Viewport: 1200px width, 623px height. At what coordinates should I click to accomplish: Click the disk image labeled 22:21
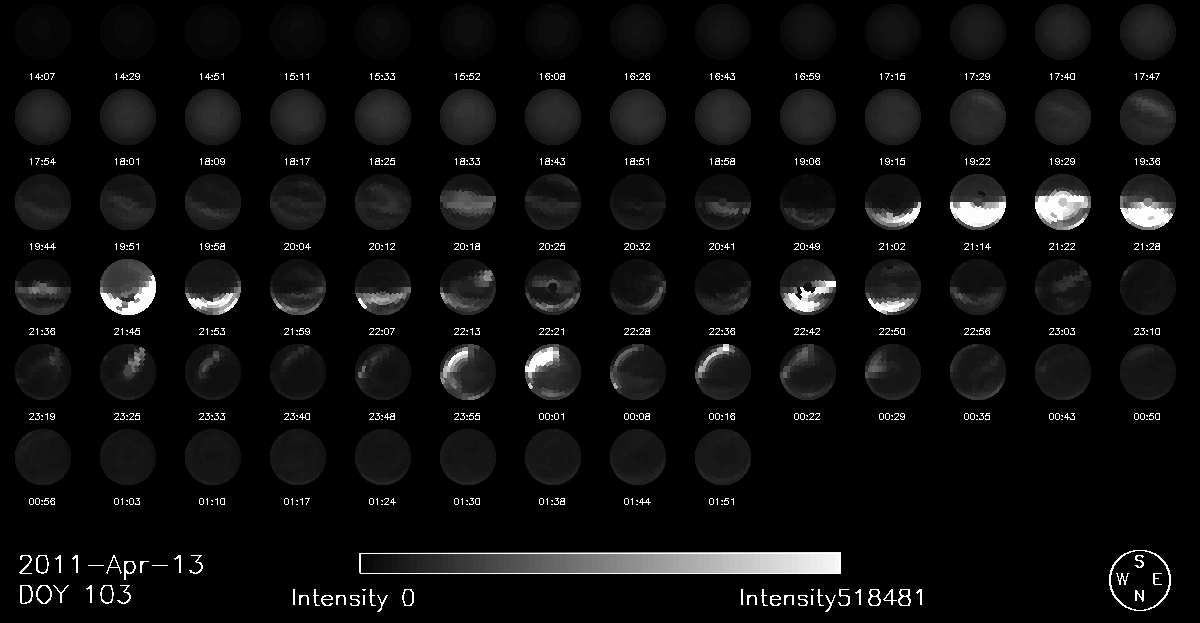tap(553, 287)
